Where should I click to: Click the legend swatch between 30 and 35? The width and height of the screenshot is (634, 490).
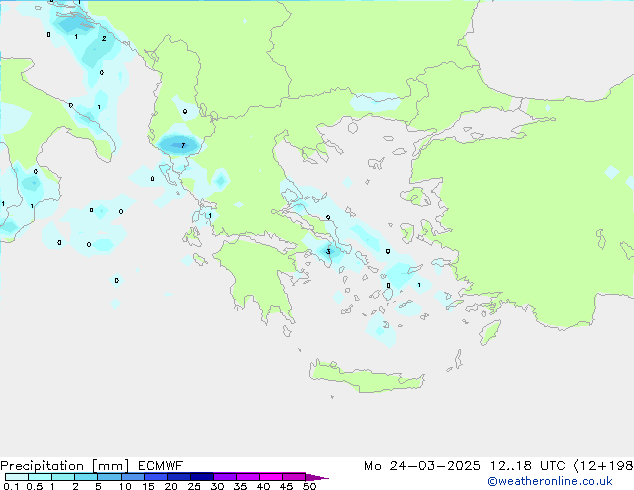(x=225, y=477)
